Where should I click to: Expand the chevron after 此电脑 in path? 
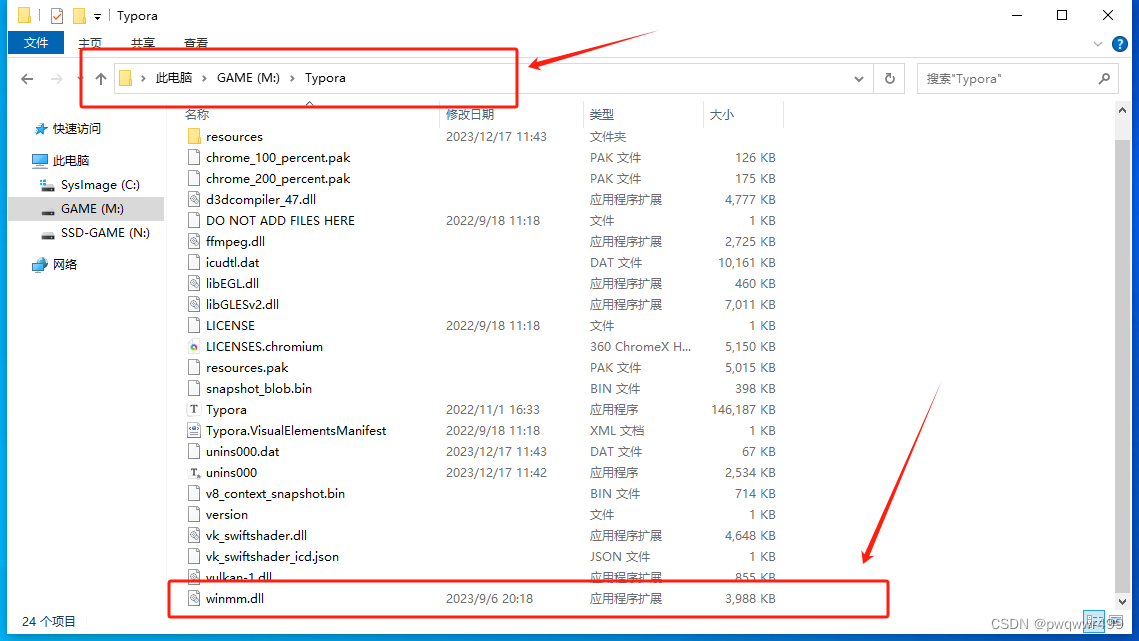[x=204, y=78]
